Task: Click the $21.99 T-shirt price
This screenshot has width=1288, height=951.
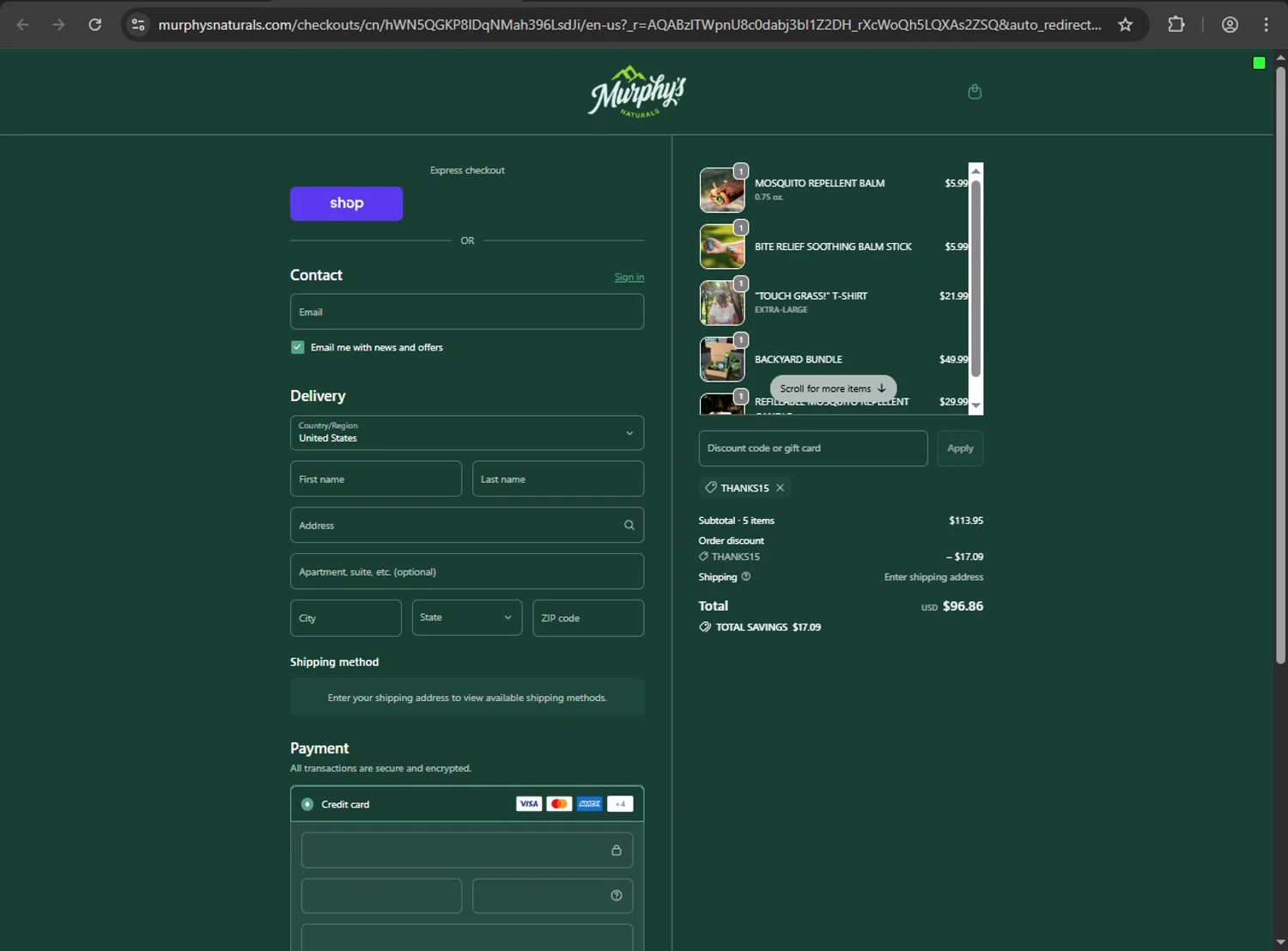Action: pos(953,296)
